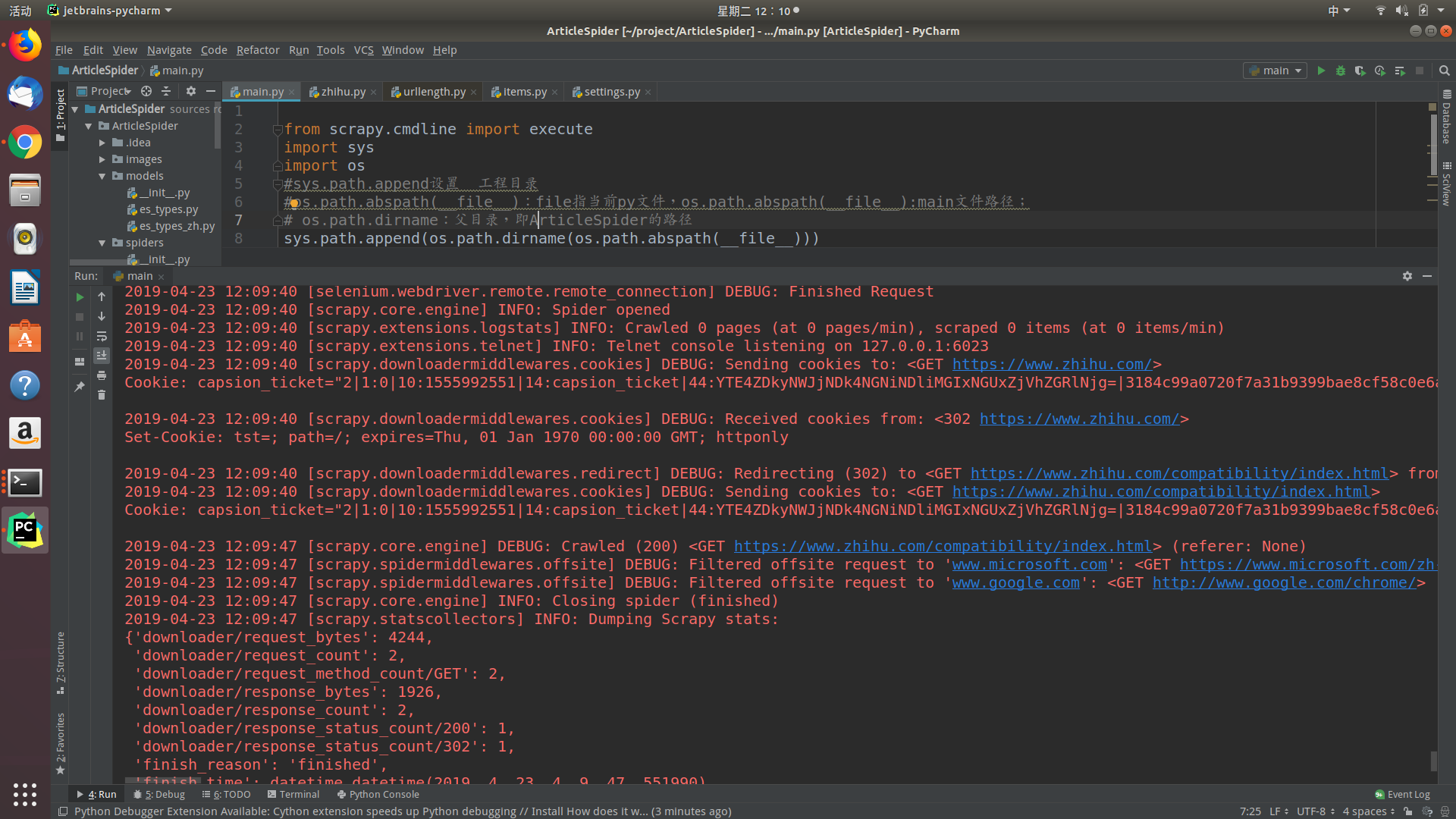Viewport: 1456px width, 819px height.
Task: Open the Python Console tool window
Action: [378, 794]
